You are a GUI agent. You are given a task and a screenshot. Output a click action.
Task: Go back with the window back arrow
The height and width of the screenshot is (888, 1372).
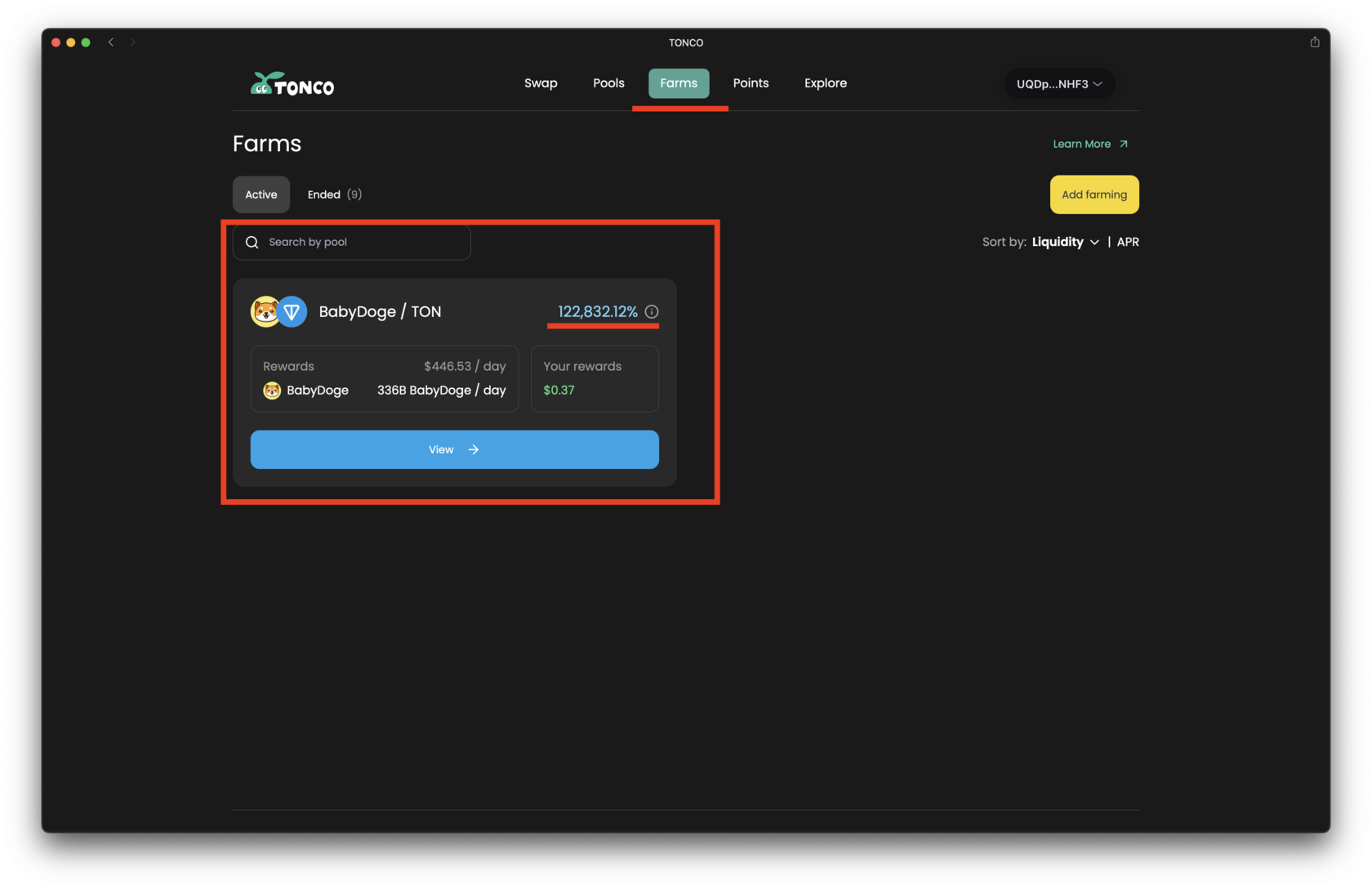click(x=111, y=42)
